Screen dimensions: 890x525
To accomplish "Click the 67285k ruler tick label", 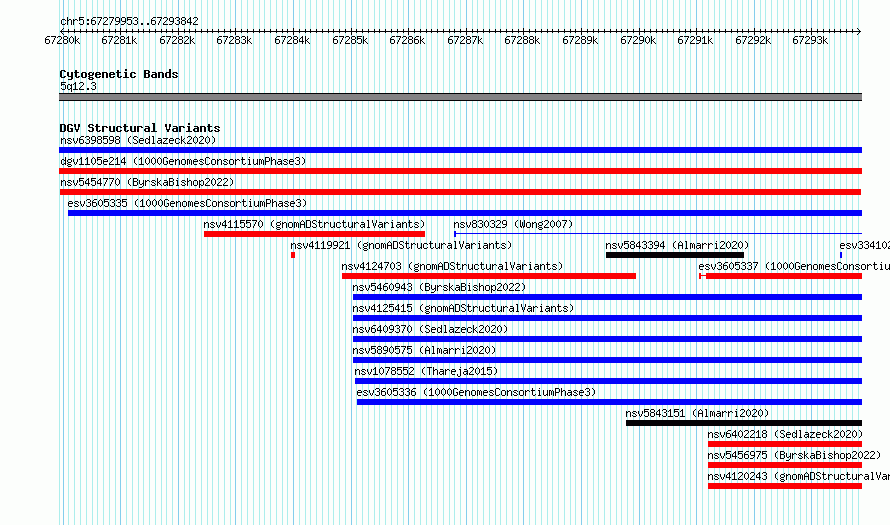I will 350,40.
